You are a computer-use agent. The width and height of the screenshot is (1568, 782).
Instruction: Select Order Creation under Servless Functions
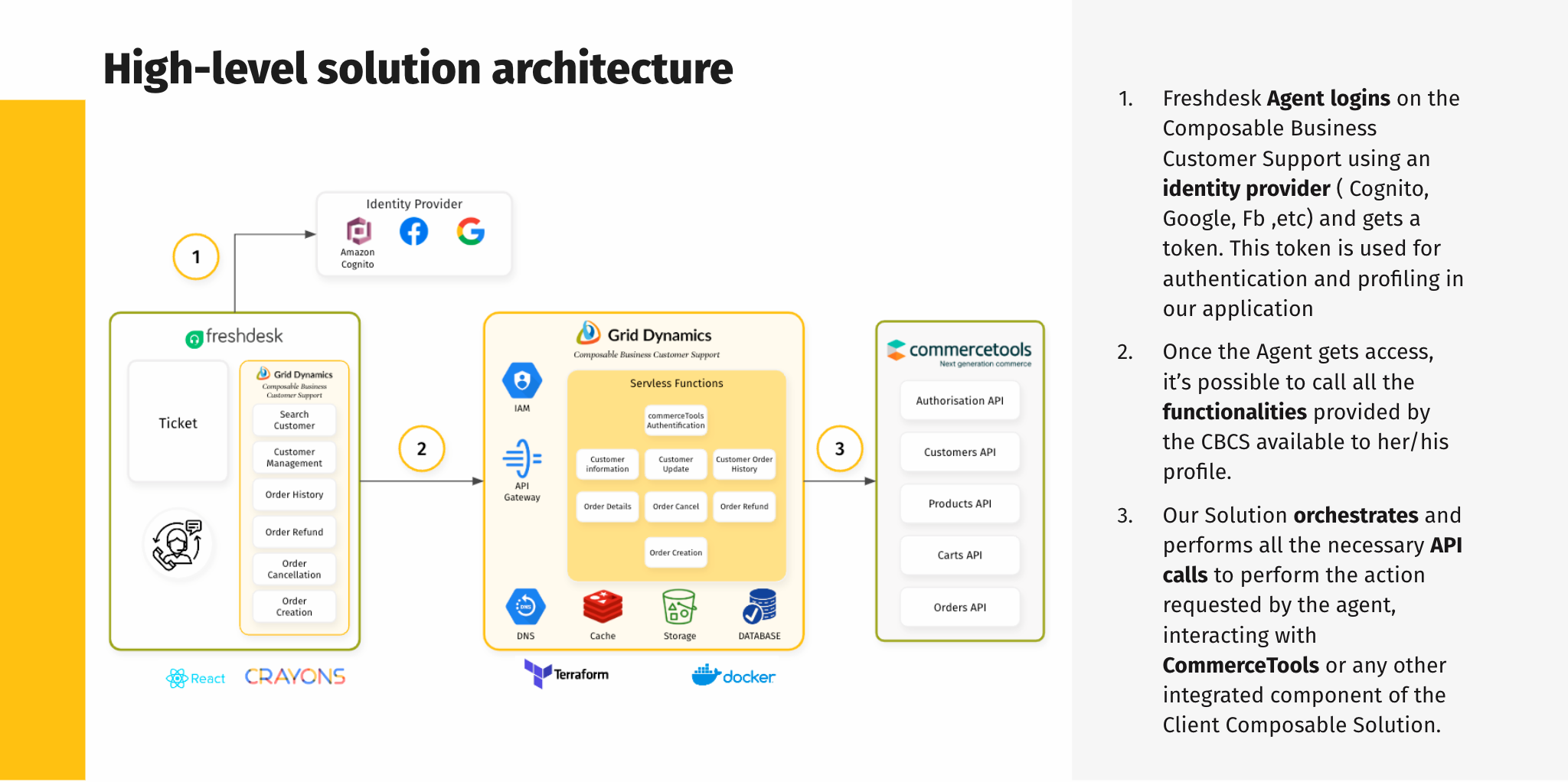(x=676, y=552)
